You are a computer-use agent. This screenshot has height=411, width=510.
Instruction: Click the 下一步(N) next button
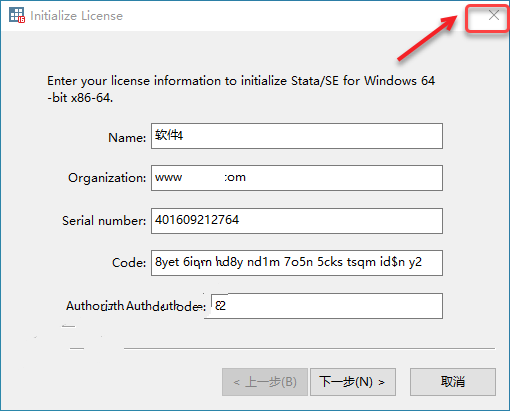point(353,382)
